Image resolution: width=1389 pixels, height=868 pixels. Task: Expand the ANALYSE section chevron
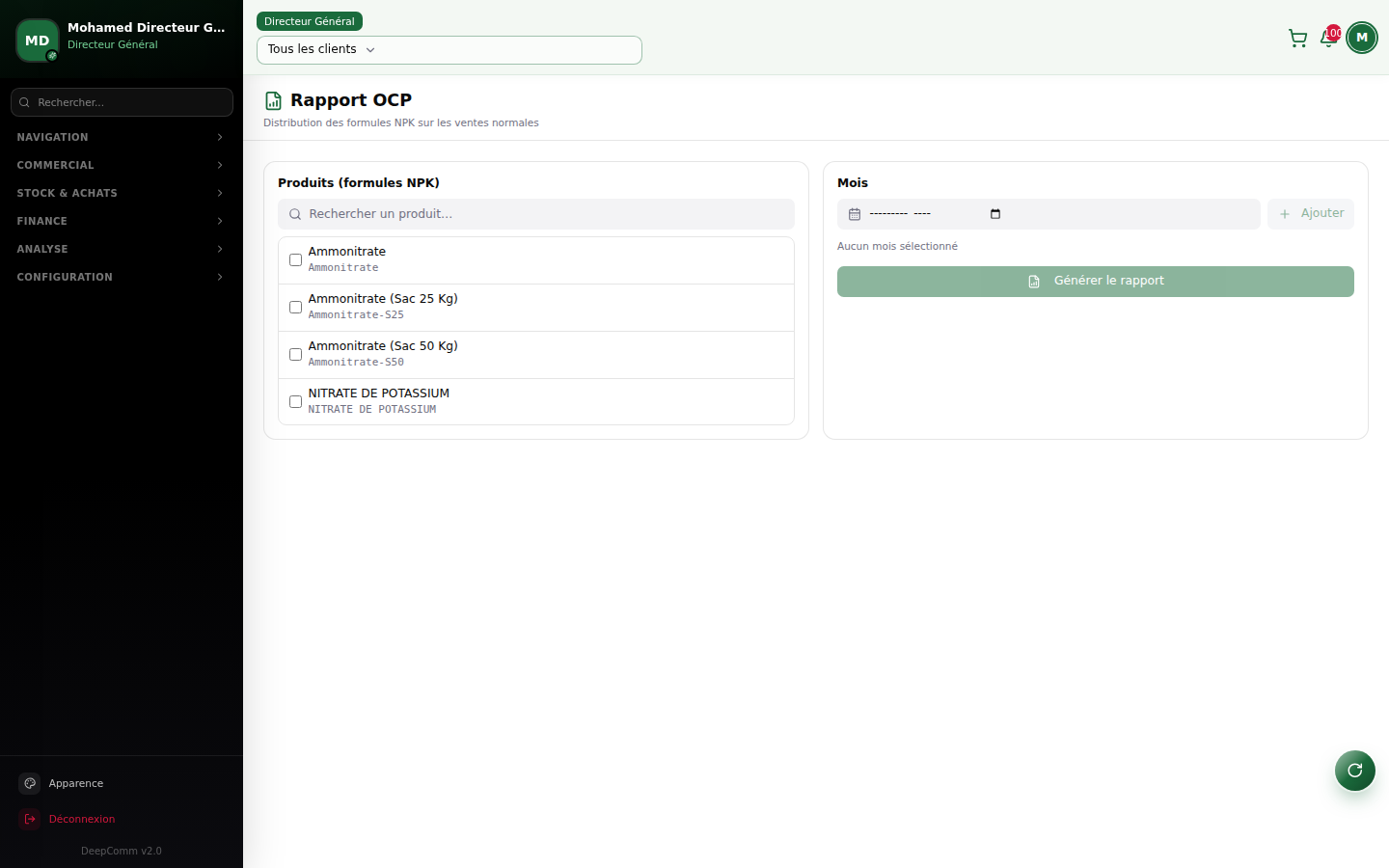coord(220,249)
